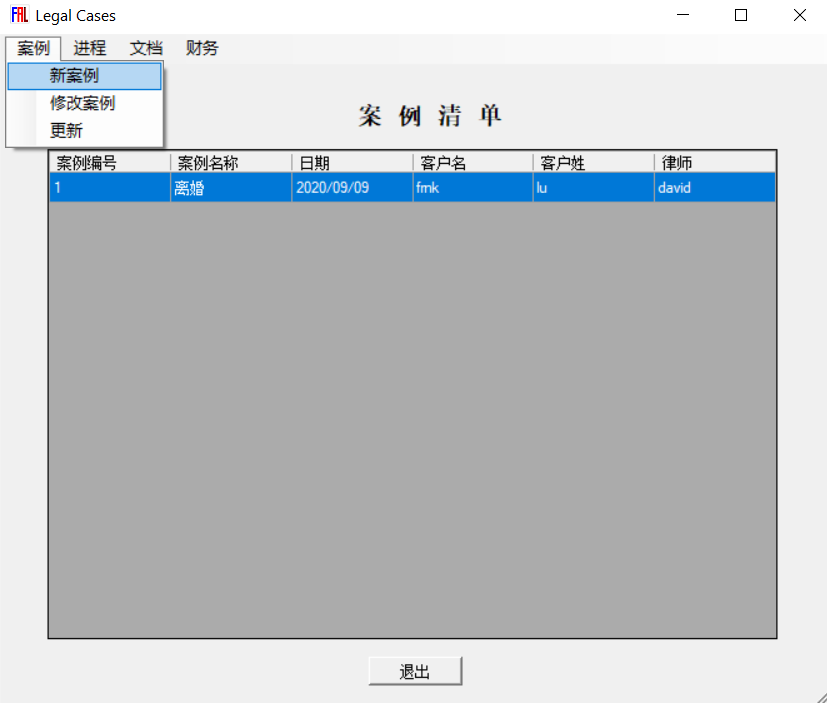Click the 案例编号 column header
This screenshot has height=703, width=827.
pos(109,163)
